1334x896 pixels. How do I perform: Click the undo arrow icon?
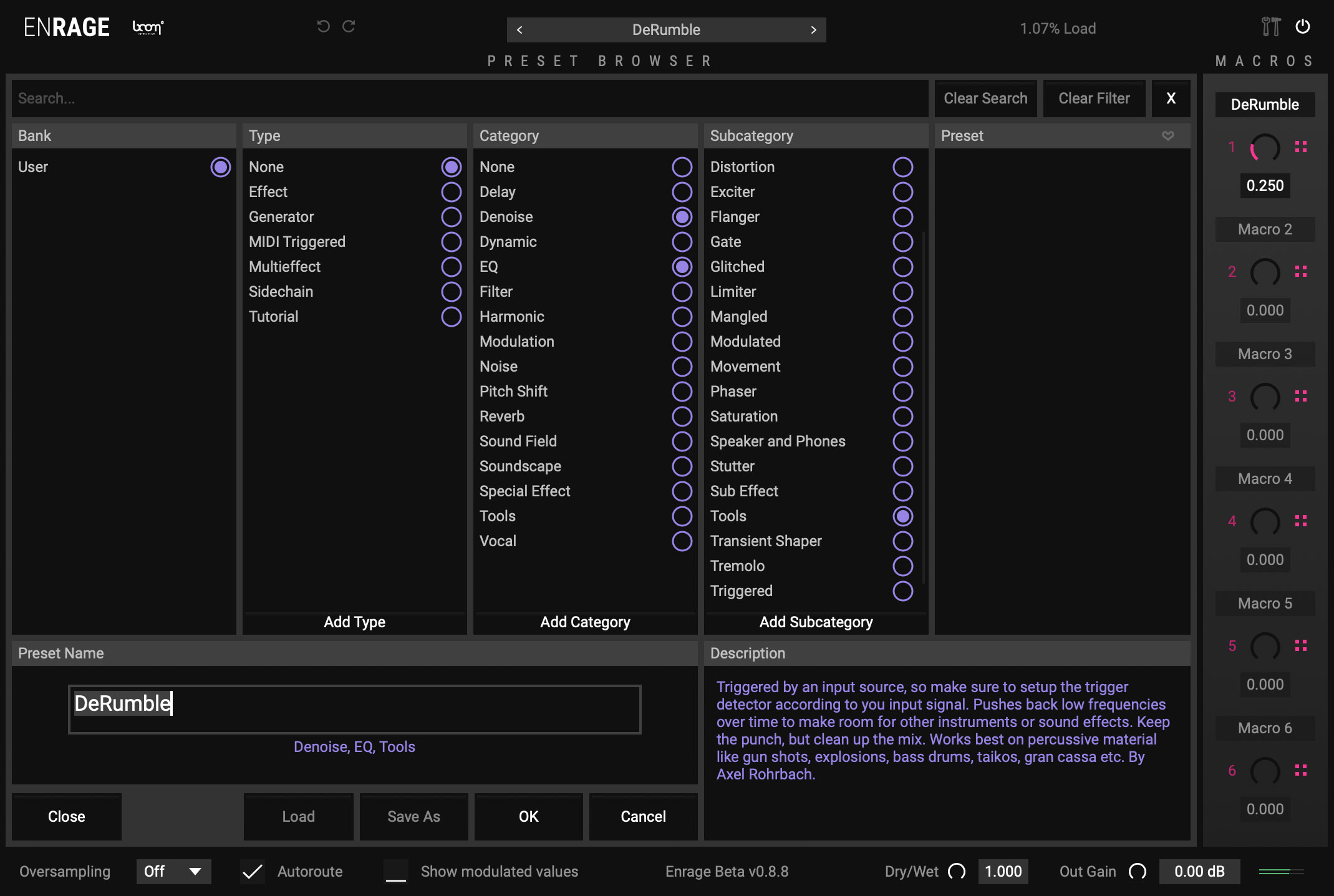(322, 27)
